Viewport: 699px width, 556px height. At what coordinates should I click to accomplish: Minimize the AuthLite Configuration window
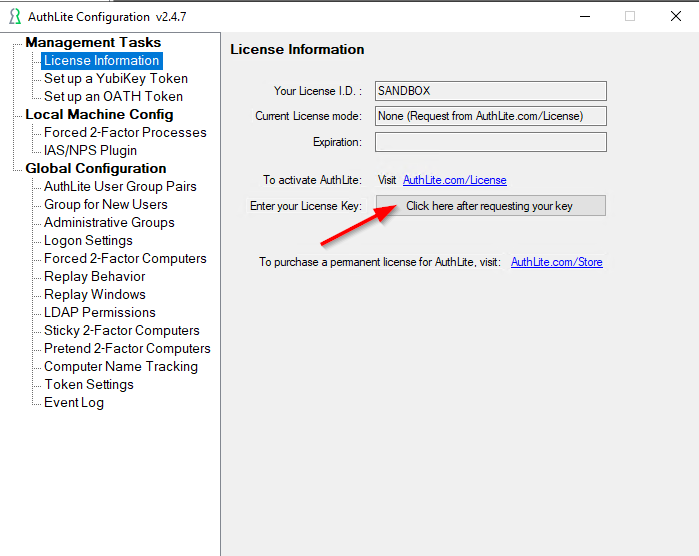pyautogui.click(x=585, y=16)
